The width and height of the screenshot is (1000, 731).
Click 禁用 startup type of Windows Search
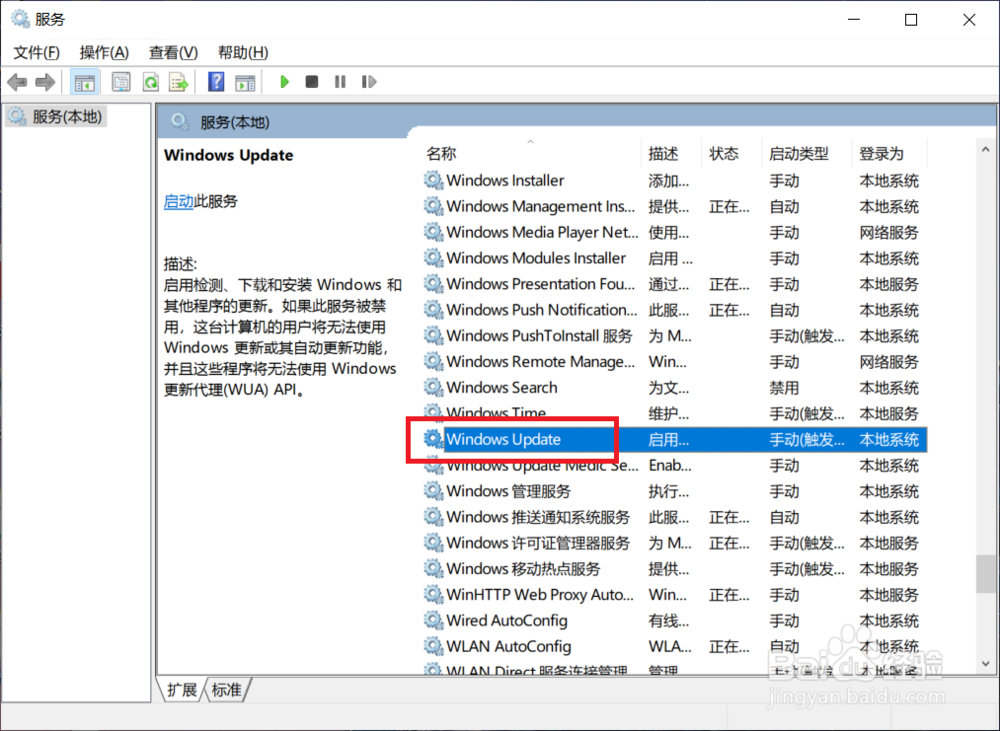click(x=784, y=388)
